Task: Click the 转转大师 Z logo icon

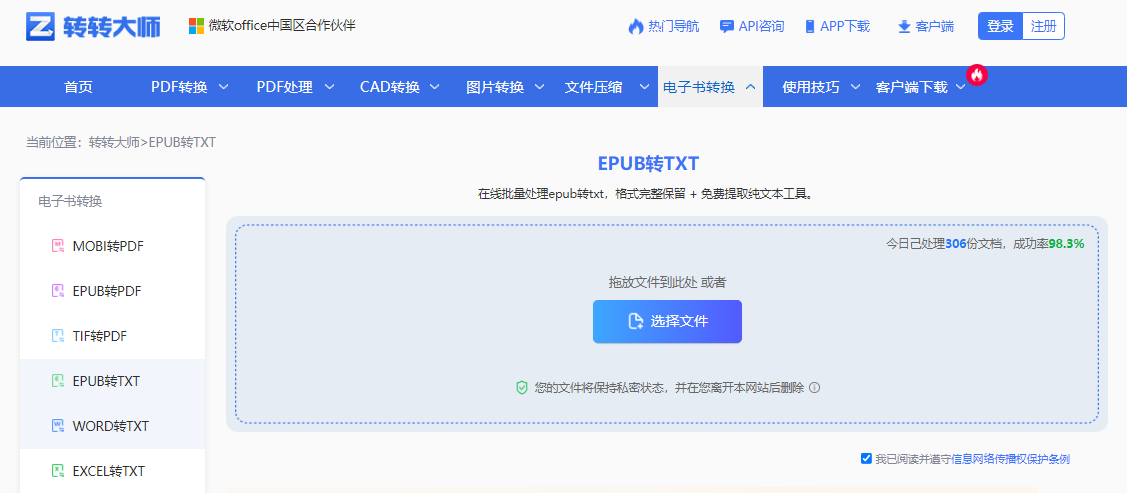Action: coord(41,26)
